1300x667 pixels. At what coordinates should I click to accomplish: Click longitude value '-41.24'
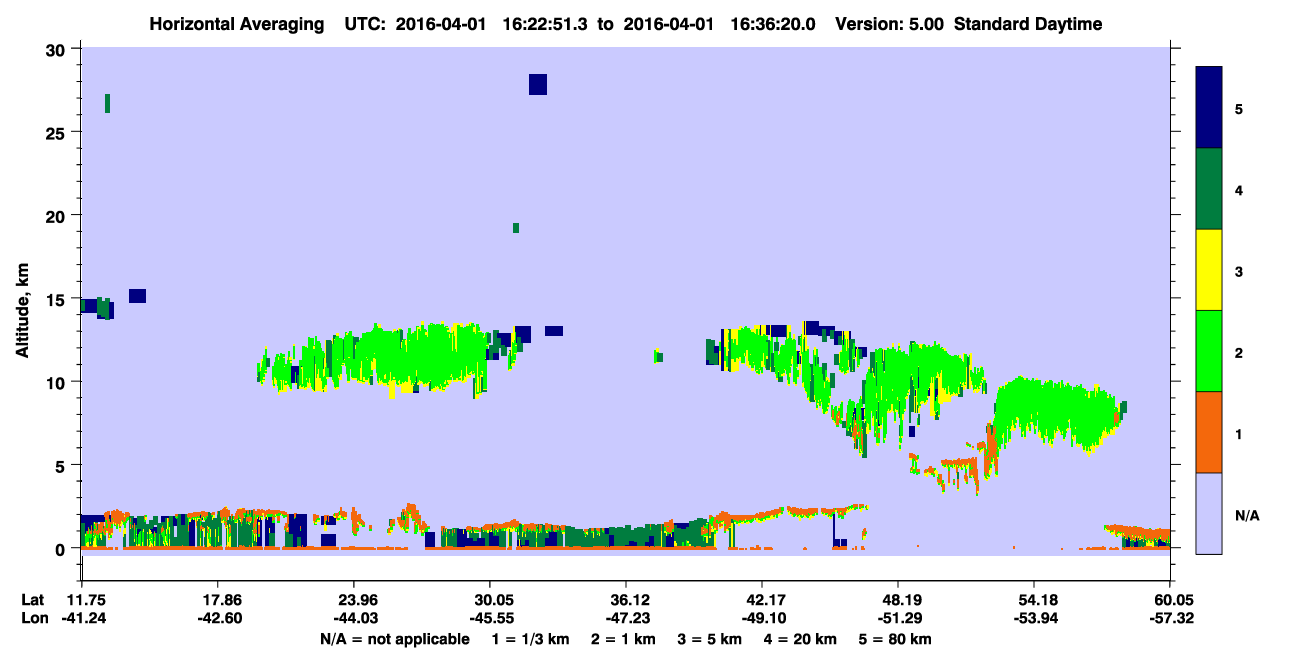pos(82,619)
